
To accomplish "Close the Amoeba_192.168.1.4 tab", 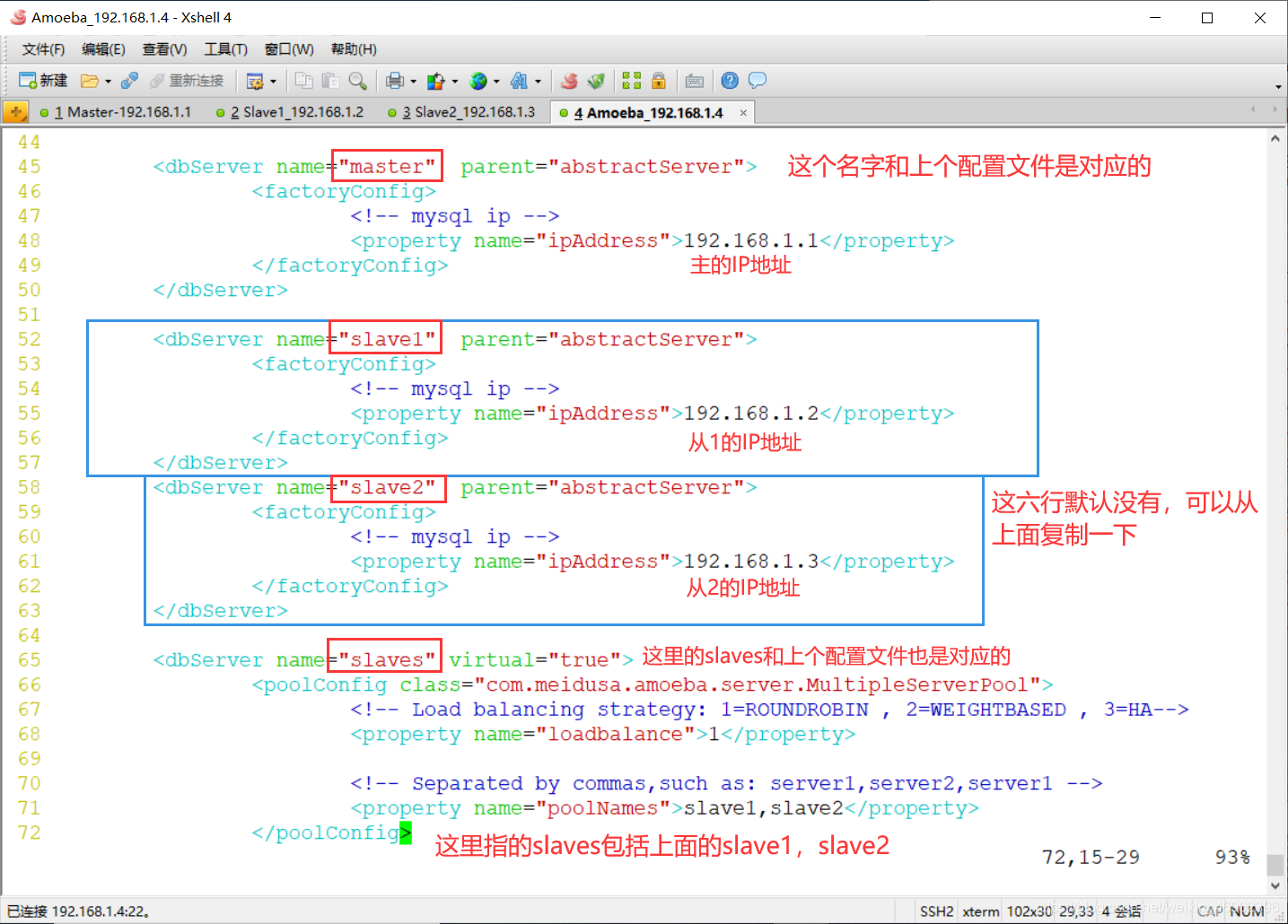I will [743, 113].
